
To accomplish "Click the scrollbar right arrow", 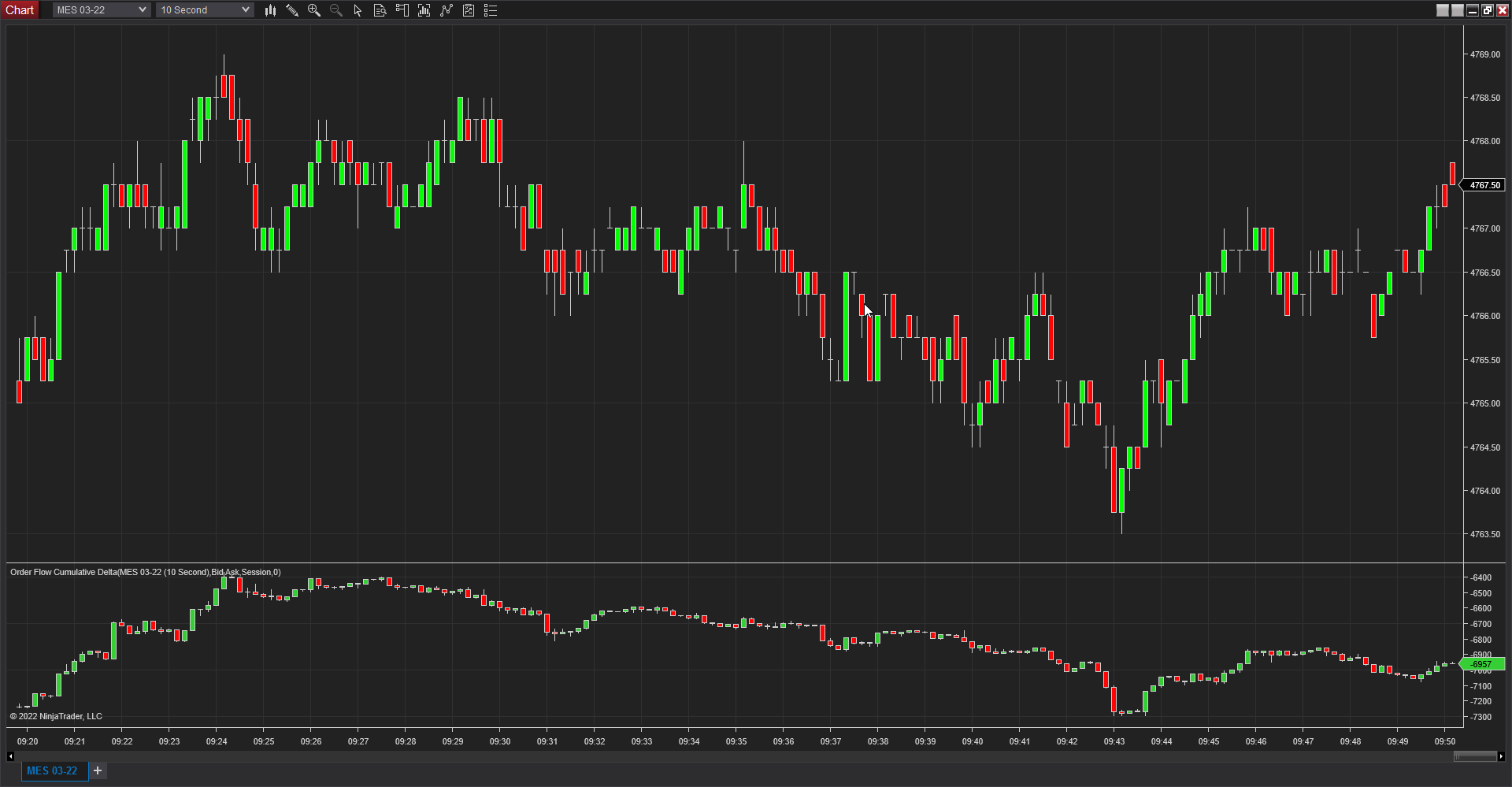I will [x=1502, y=756].
